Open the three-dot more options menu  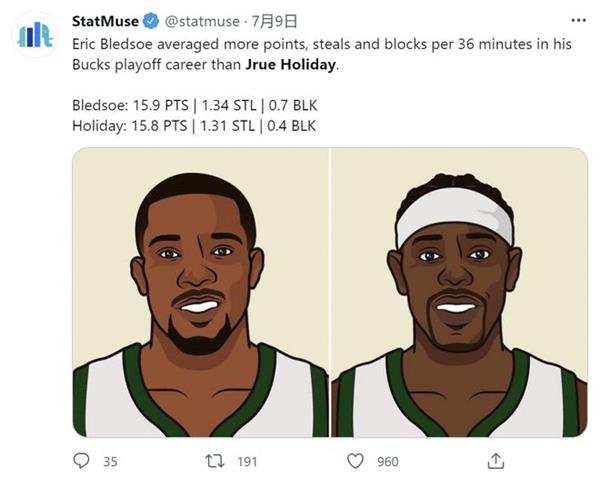pos(578,21)
